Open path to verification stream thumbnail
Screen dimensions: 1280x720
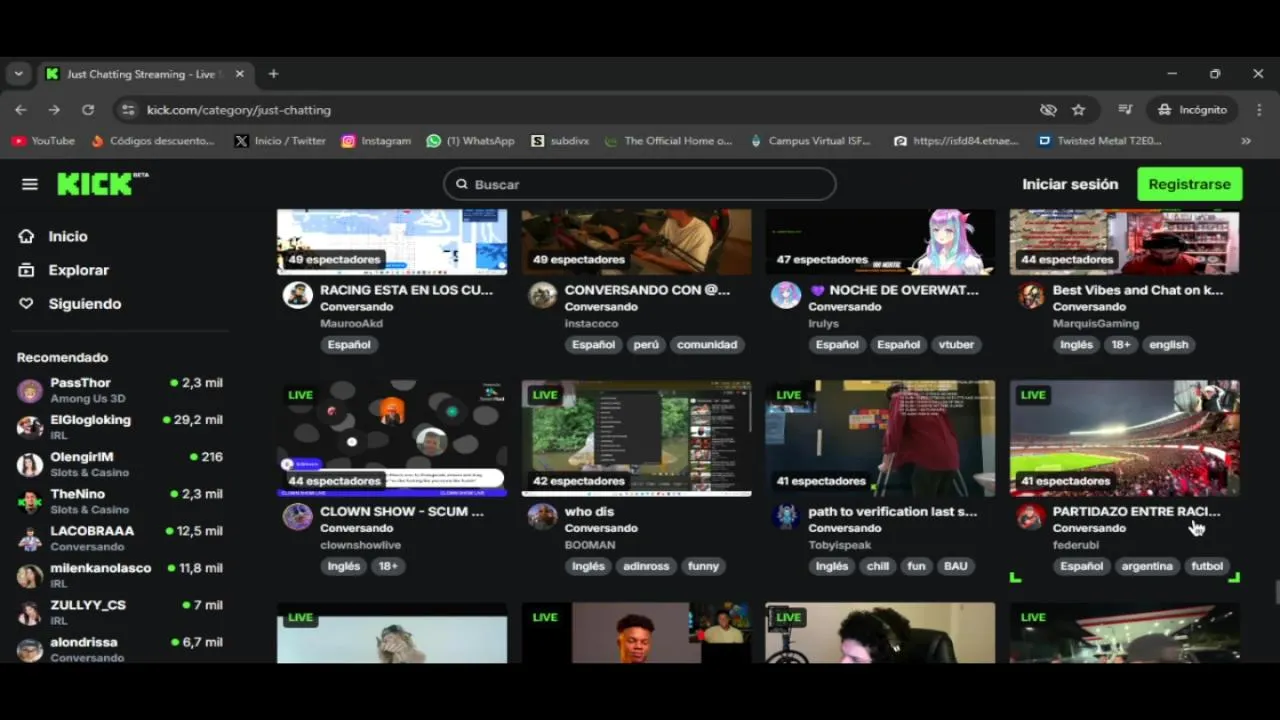pos(880,438)
